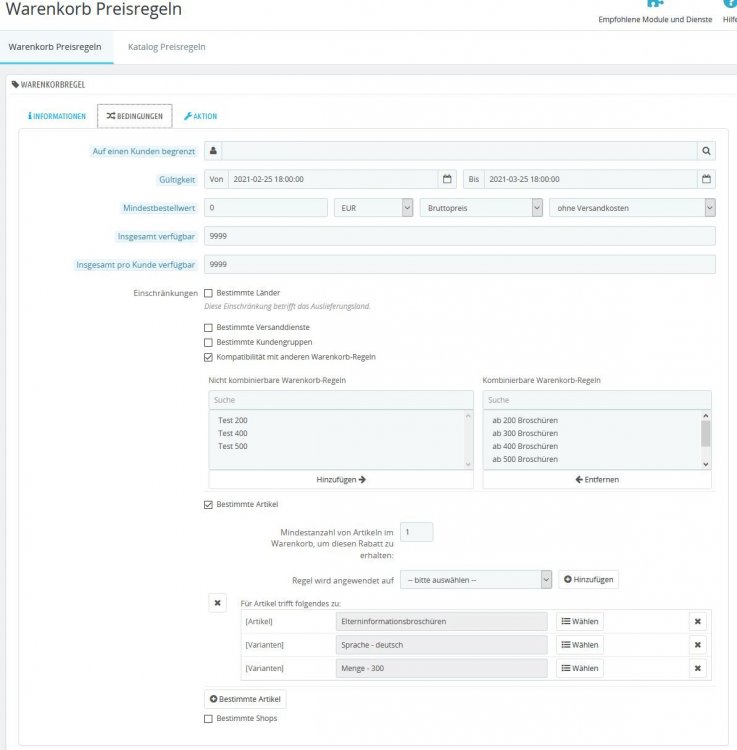Enable Bestimmte Kundengruppen checkbox
Screen dimensions: 737x750
(208, 342)
